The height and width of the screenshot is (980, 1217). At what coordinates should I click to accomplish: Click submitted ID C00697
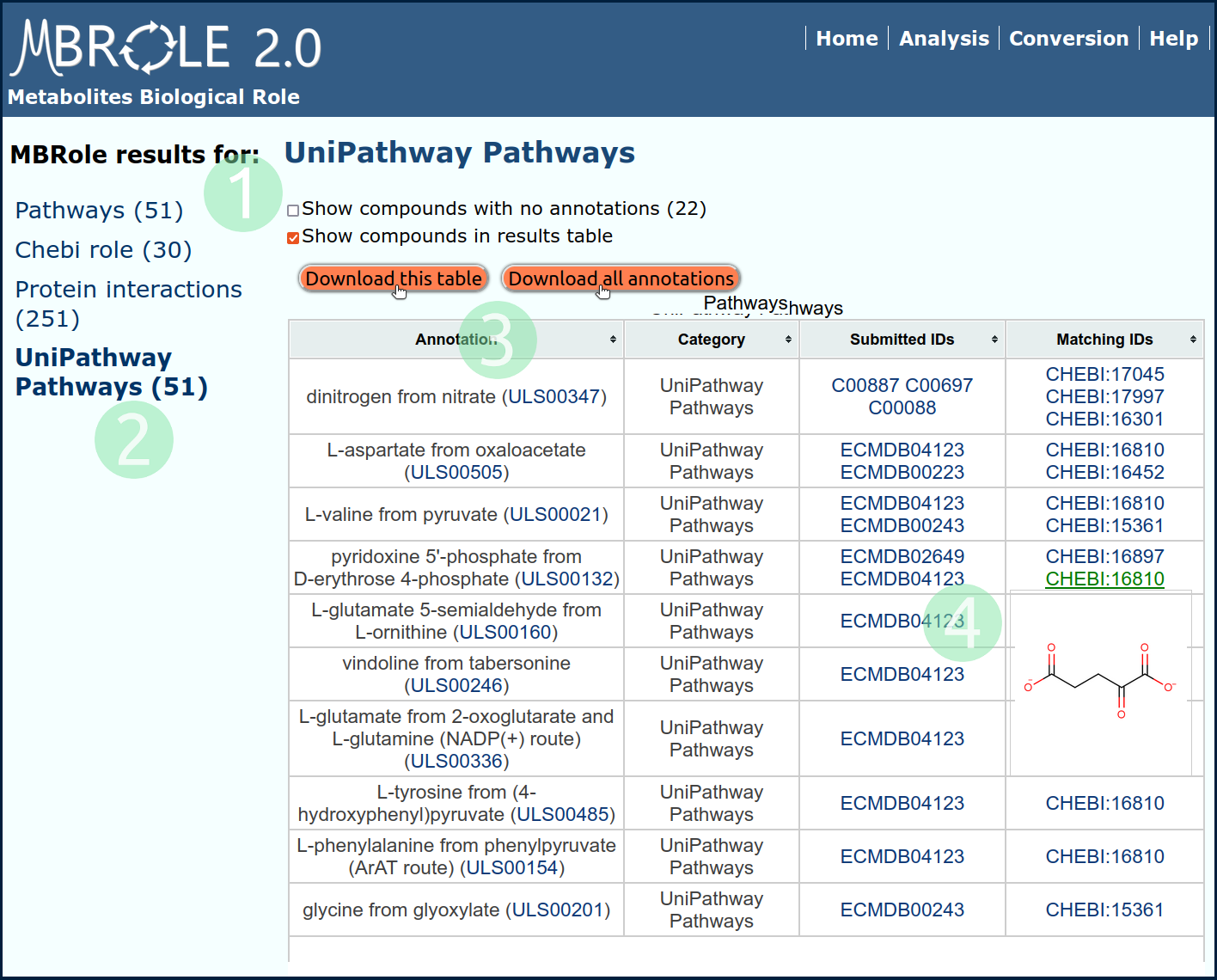click(939, 385)
